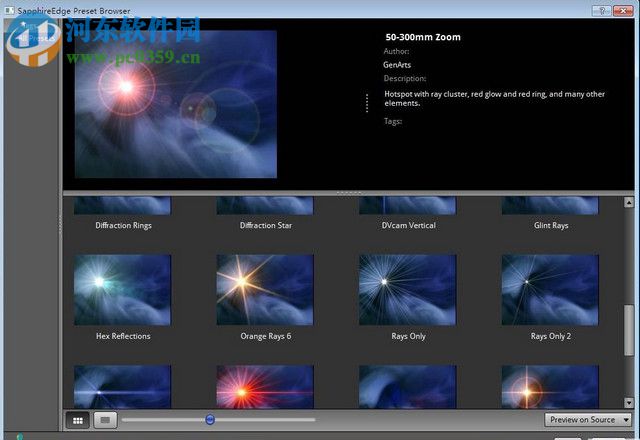
Task: Click the 50-300mm Zoom preset title
Action: pos(423,37)
